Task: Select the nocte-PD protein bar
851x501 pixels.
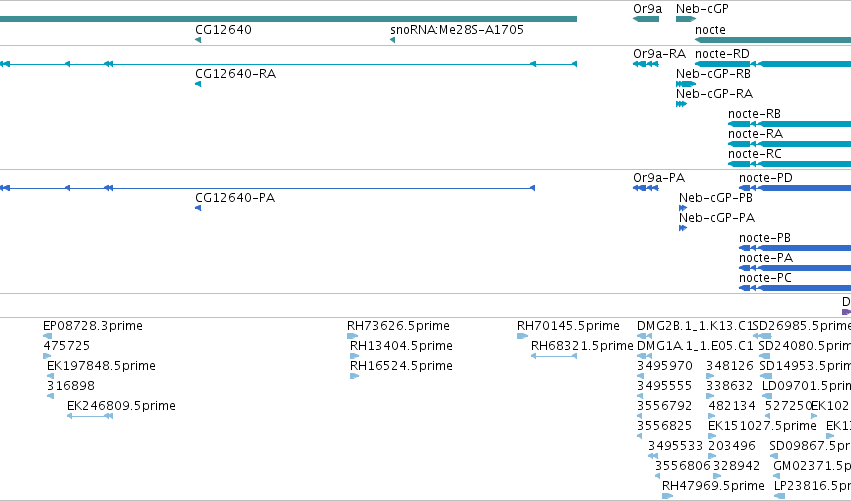Action: (x=795, y=188)
